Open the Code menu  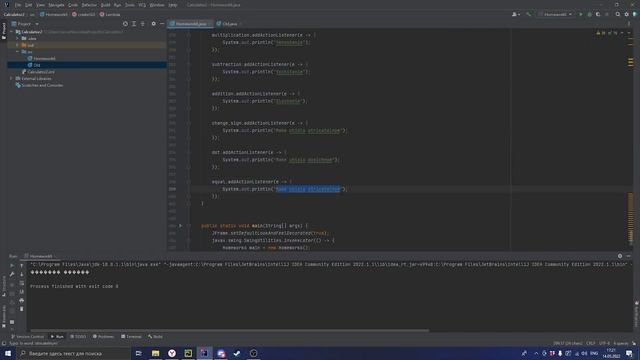click(73, 5)
